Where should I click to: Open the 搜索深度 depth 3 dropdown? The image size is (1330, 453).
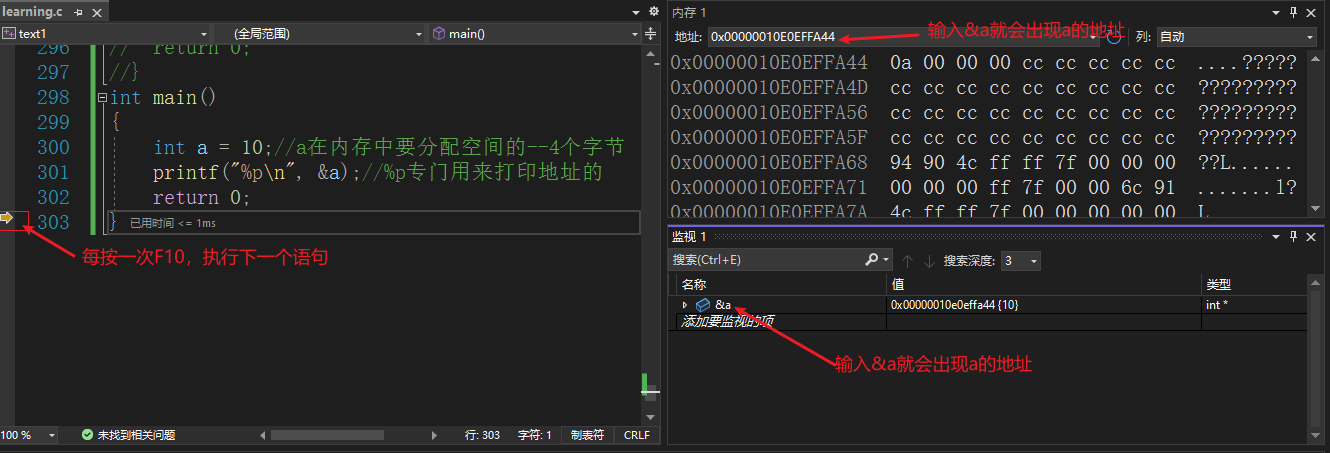point(1020,260)
